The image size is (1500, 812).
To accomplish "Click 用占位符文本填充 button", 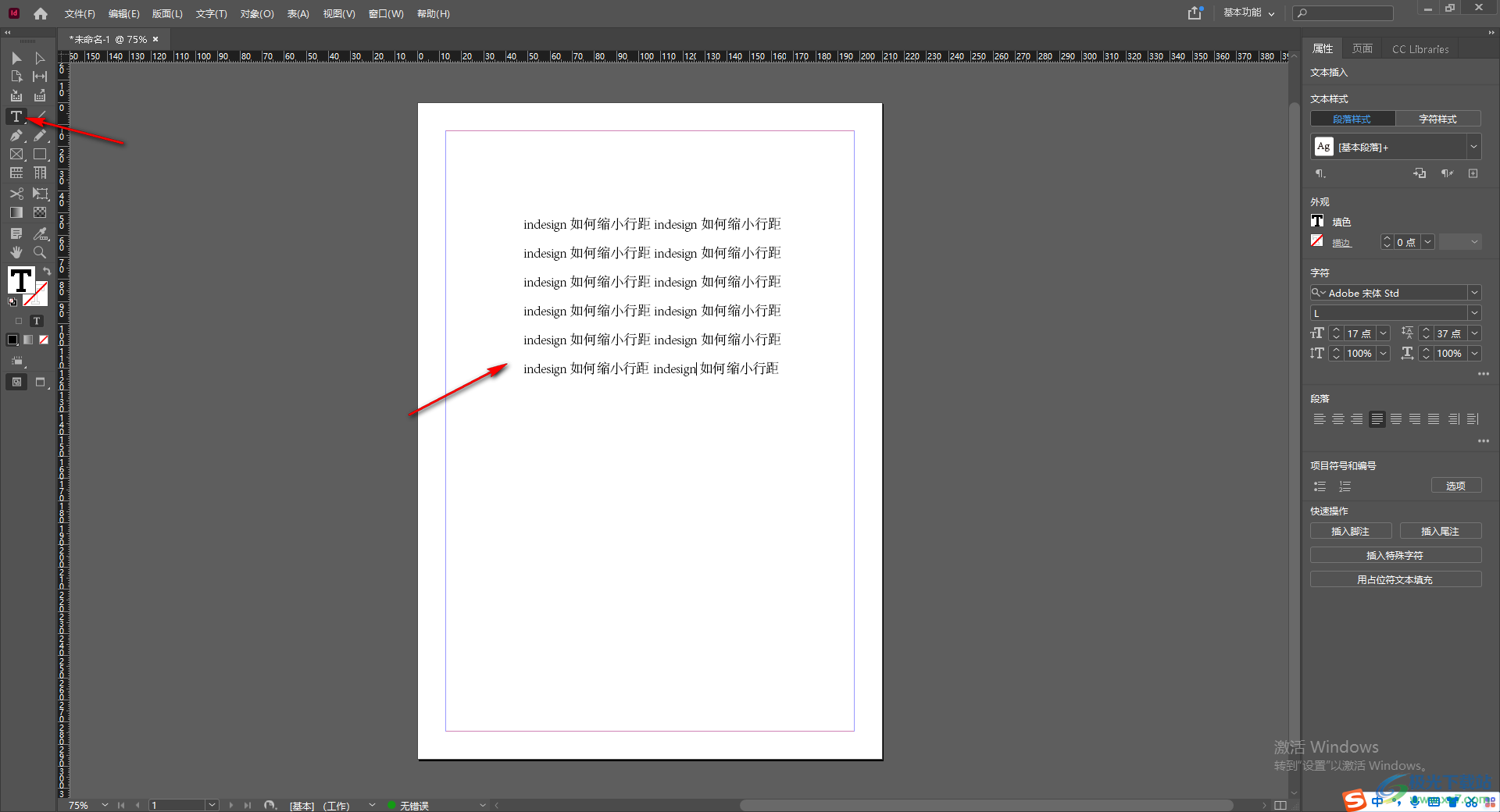I will (1395, 579).
